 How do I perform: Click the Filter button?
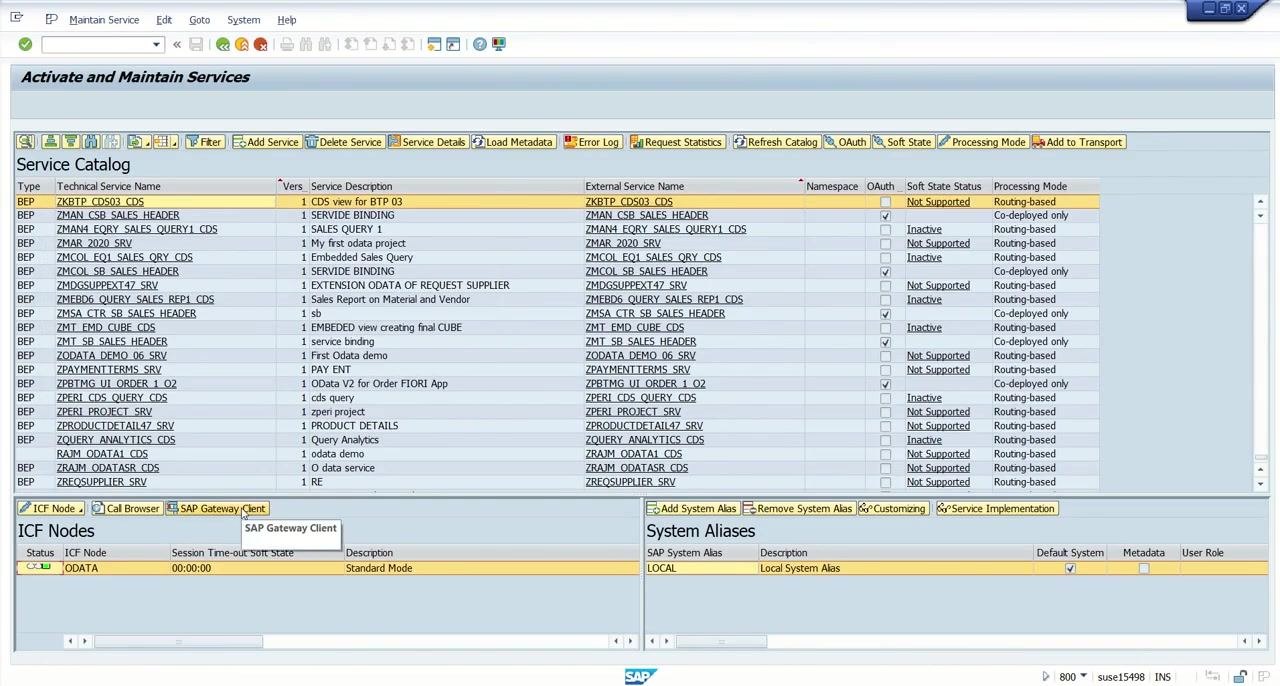pos(204,142)
